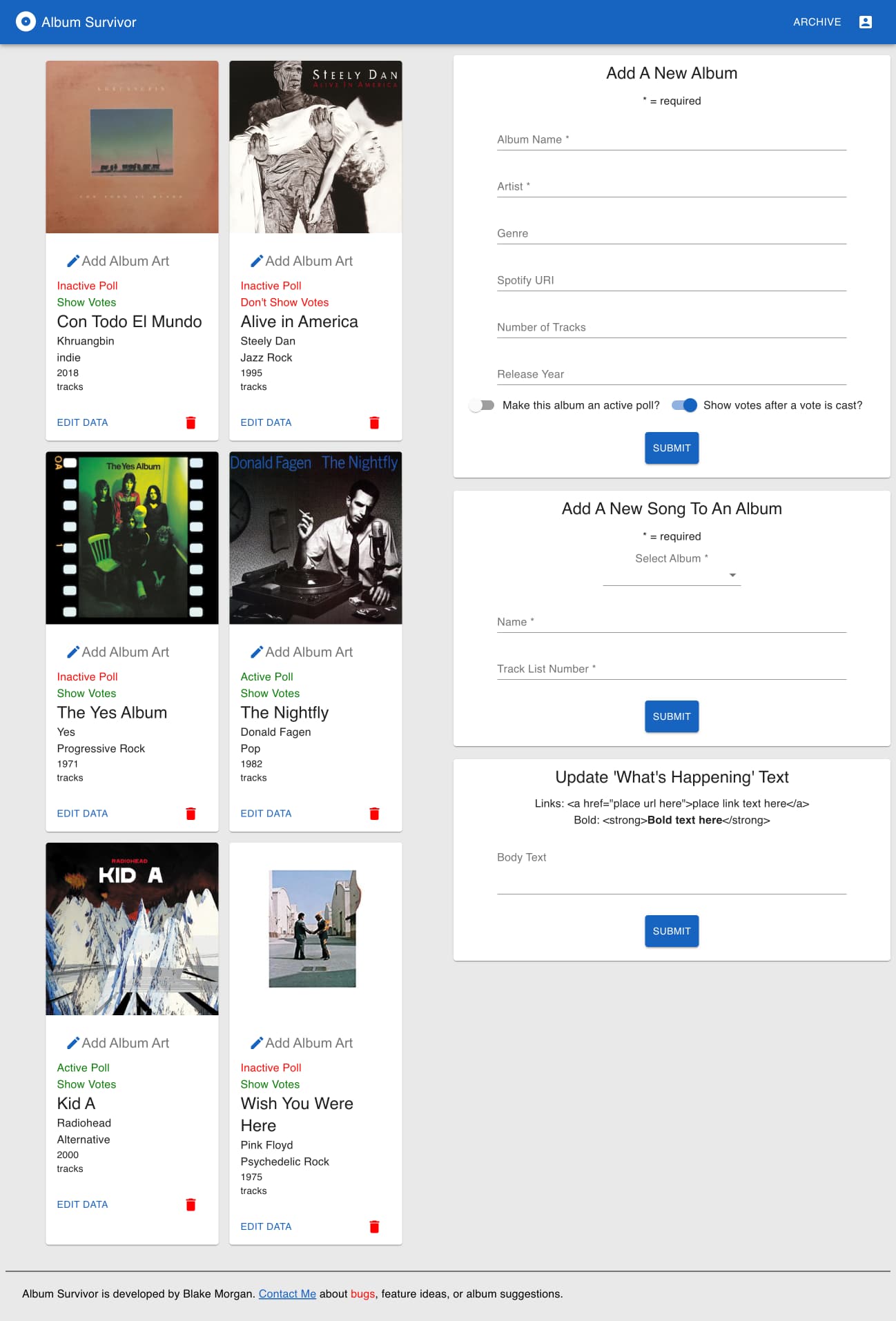This screenshot has width=896, height=1321.
Task: Toggle 'Show votes after a vote is cast?' switch
Action: (684, 405)
